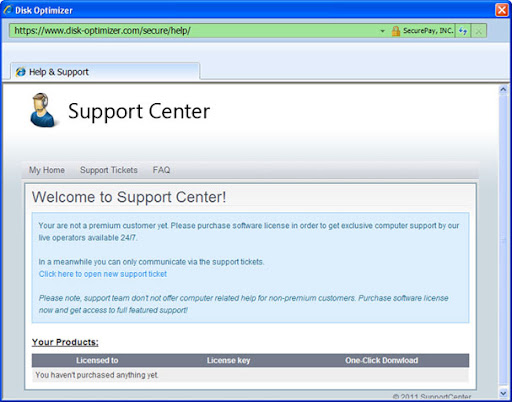Click the Internet Explorer tab icon
This screenshot has height=402, width=512.
(x=21, y=72)
